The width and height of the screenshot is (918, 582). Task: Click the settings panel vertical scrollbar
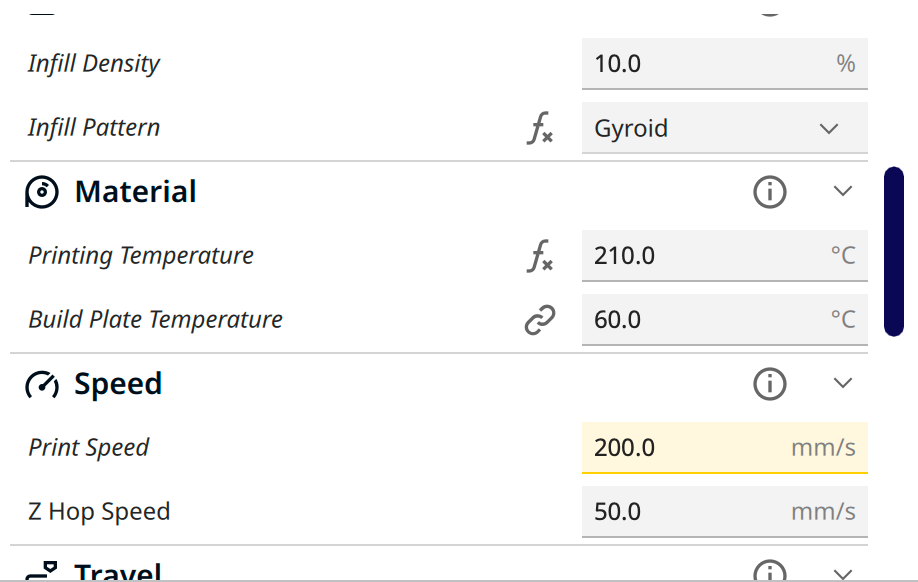pos(894,252)
